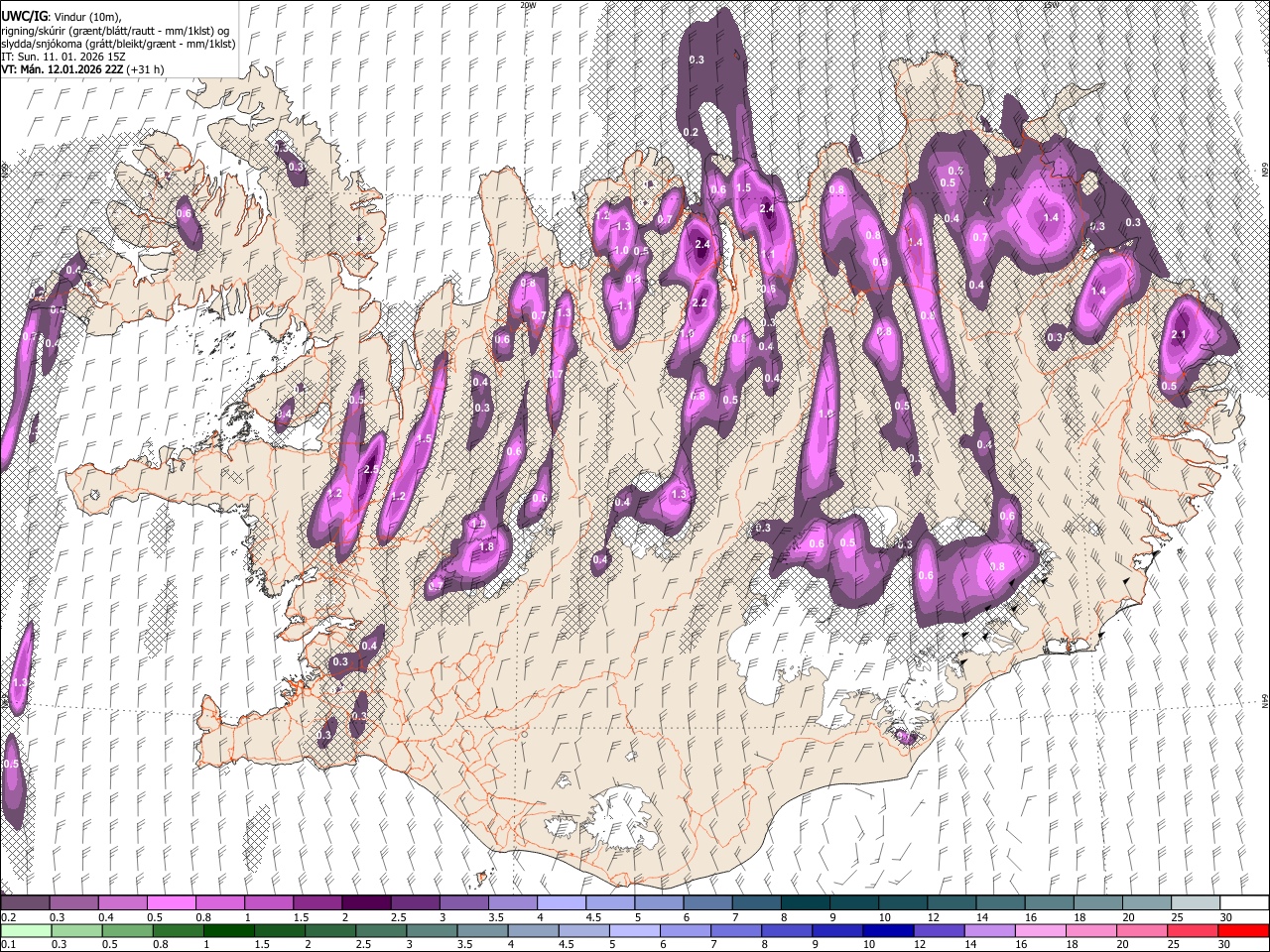Click the '20W' longitude label

[x=527, y=5]
